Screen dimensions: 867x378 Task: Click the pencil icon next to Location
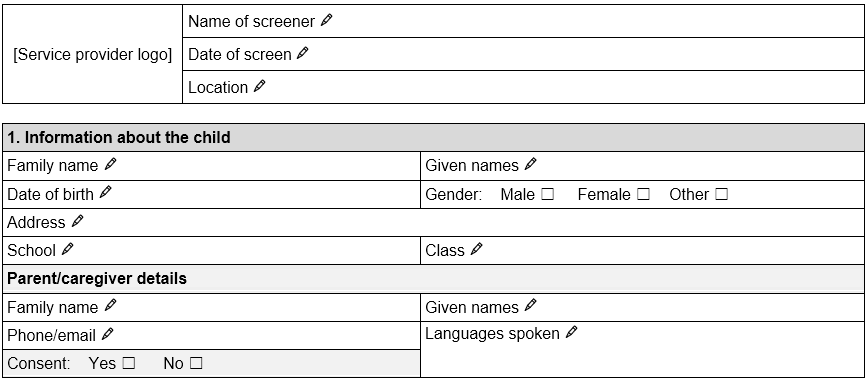(x=259, y=86)
